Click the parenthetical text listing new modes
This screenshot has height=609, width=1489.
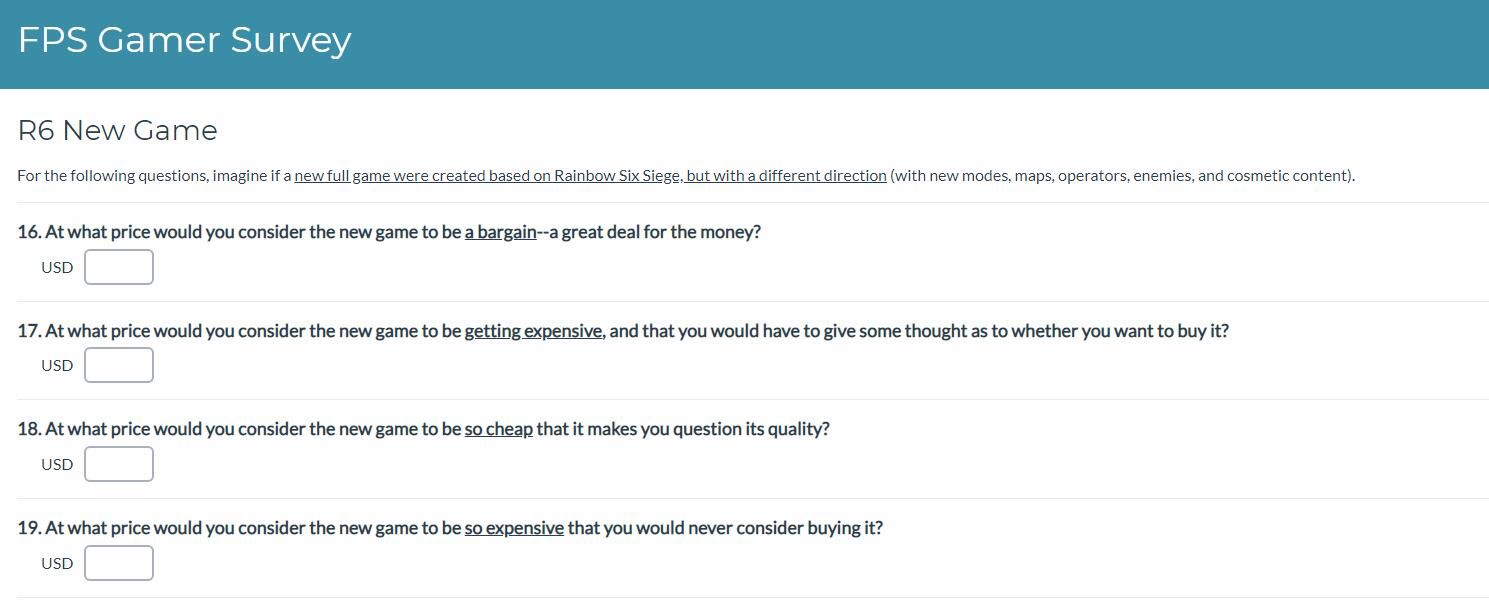click(1122, 176)
